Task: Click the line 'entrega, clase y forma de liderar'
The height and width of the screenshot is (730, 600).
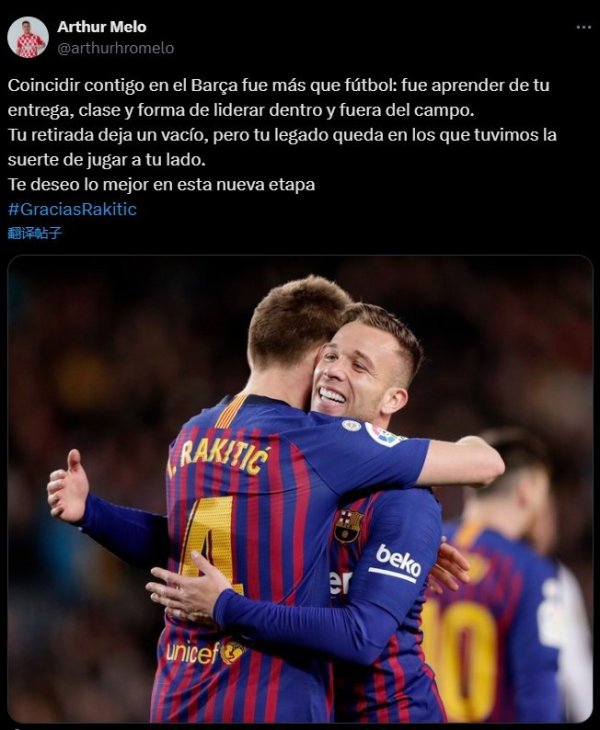Action: point(241,110)
